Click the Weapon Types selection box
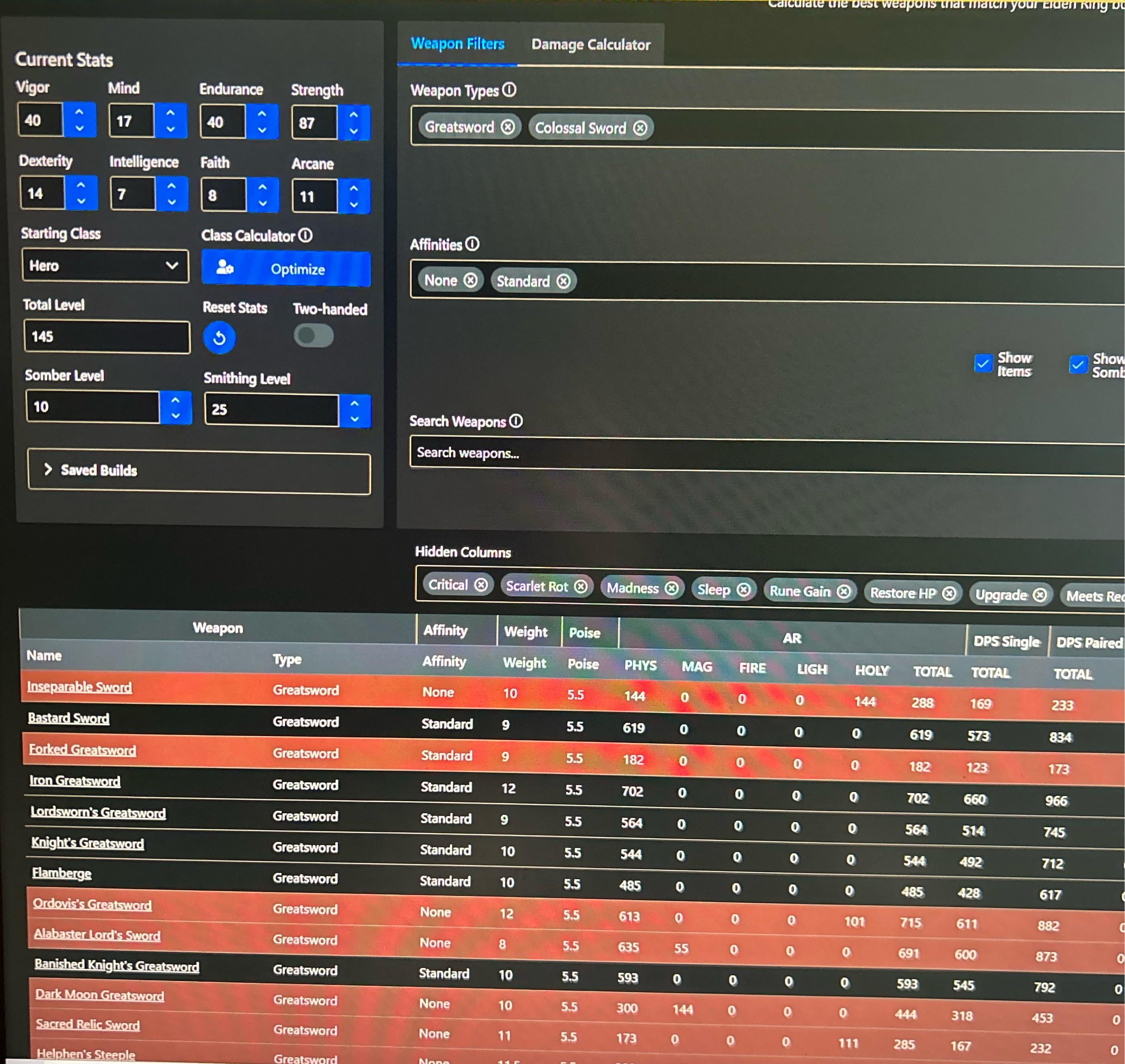This screenshot has height=1064, width=1125. pos(768,128)
